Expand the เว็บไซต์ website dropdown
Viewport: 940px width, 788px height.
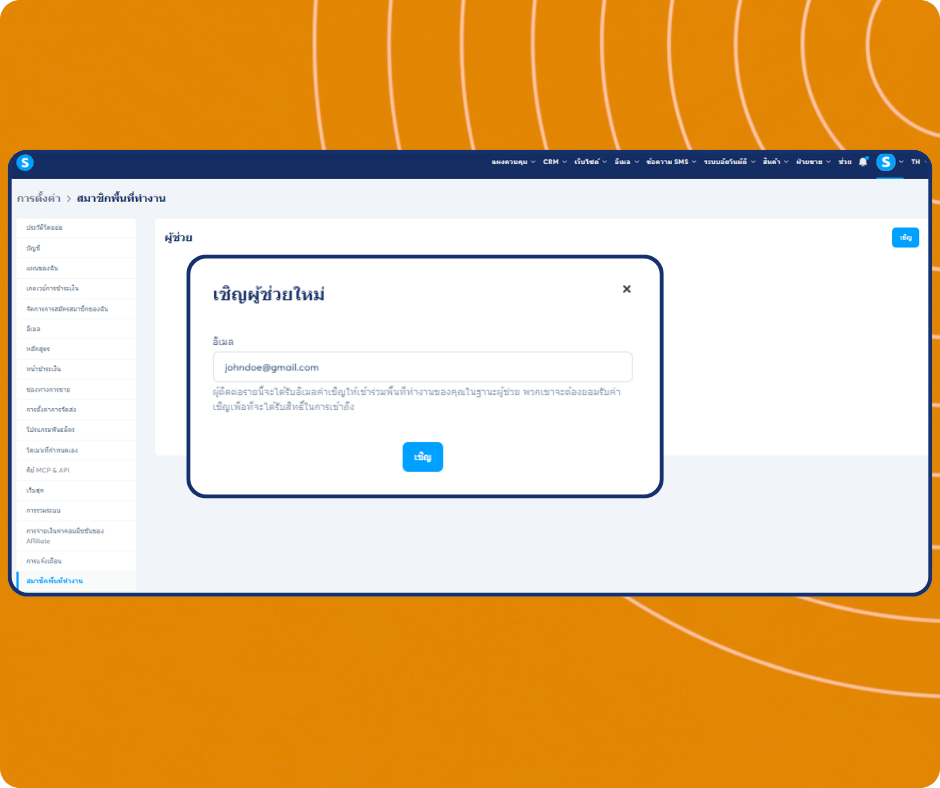click(590, 162)
